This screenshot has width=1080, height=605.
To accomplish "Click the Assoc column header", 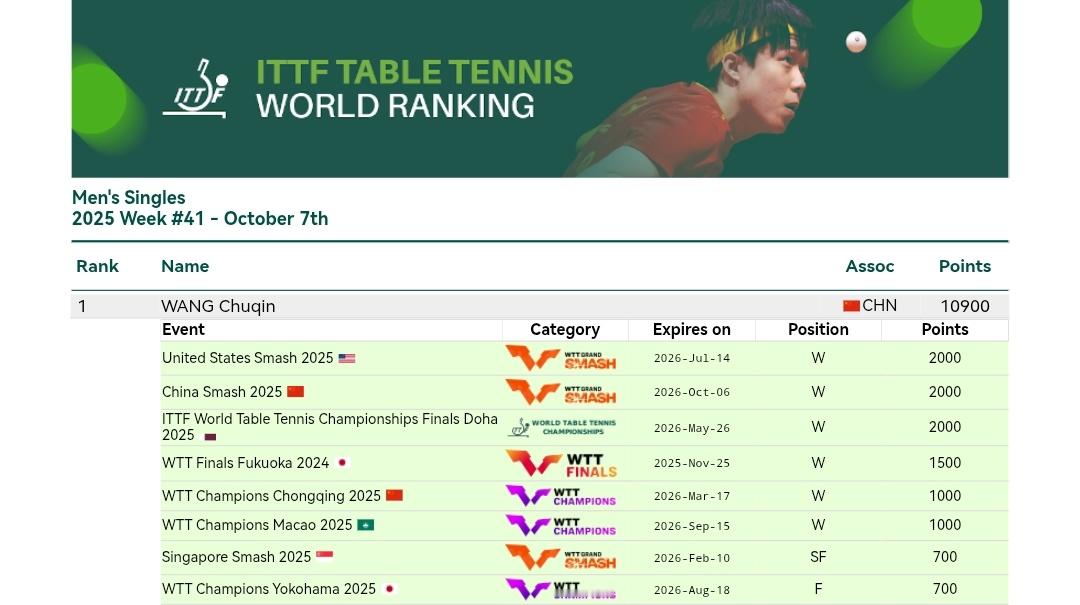I will coord(869,266).
